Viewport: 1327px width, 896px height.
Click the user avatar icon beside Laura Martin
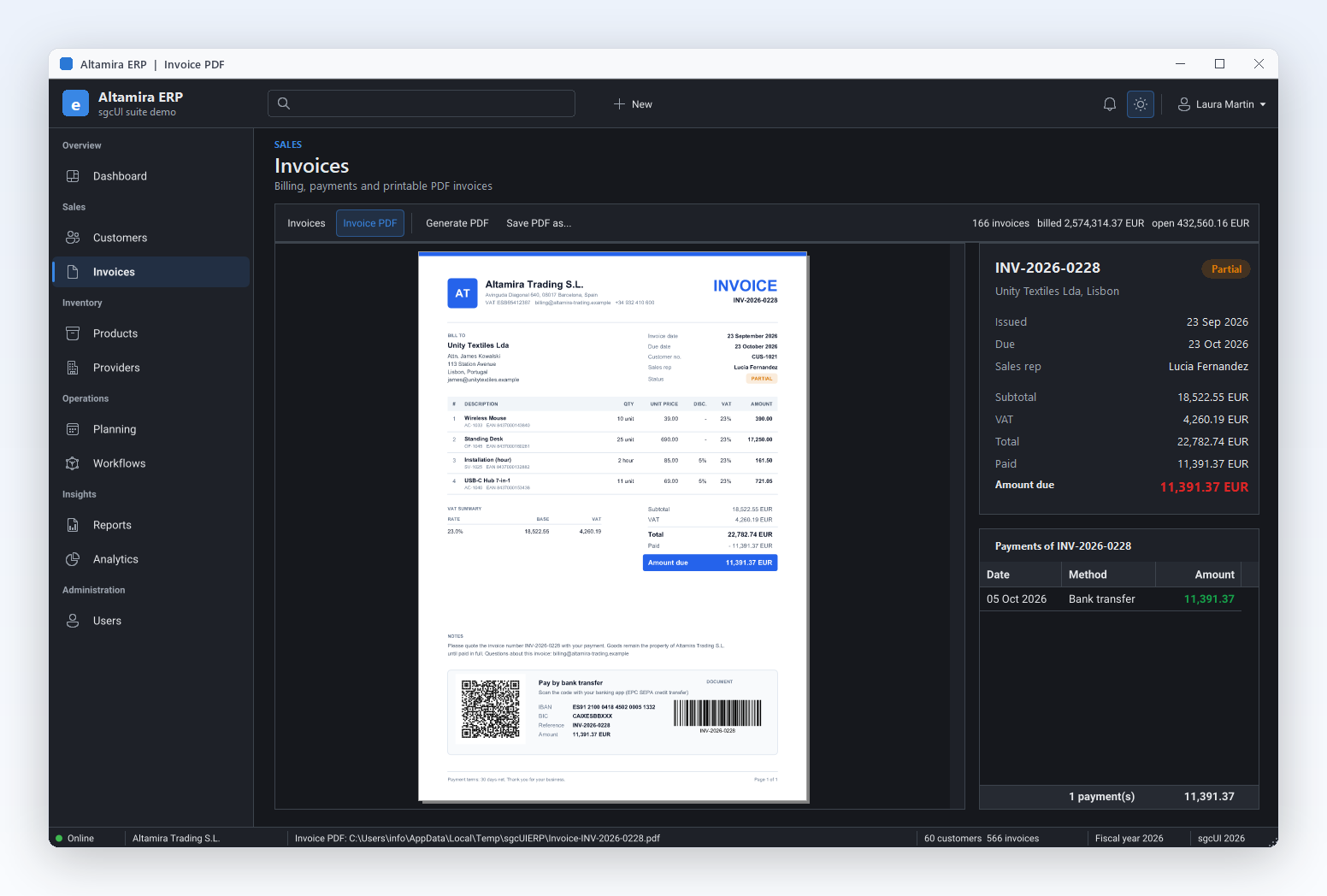click(1184, 104)
